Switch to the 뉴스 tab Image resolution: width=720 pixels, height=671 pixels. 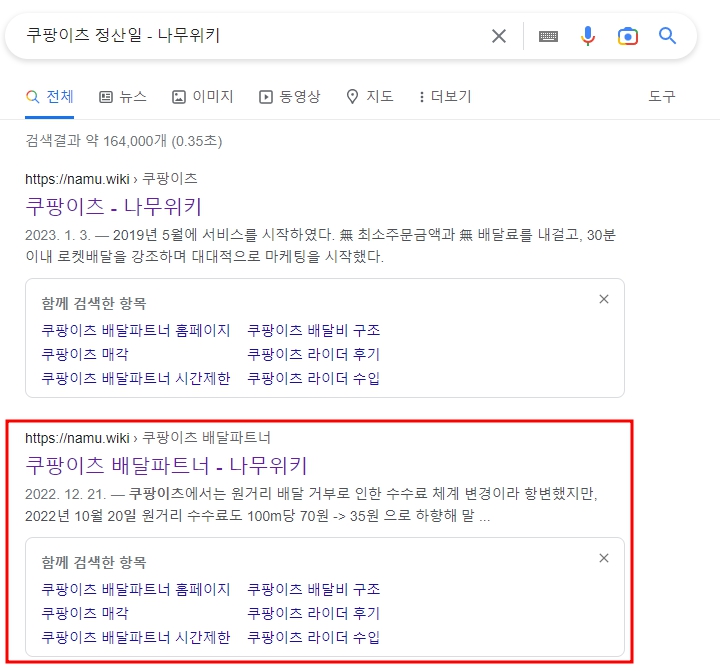123,96
